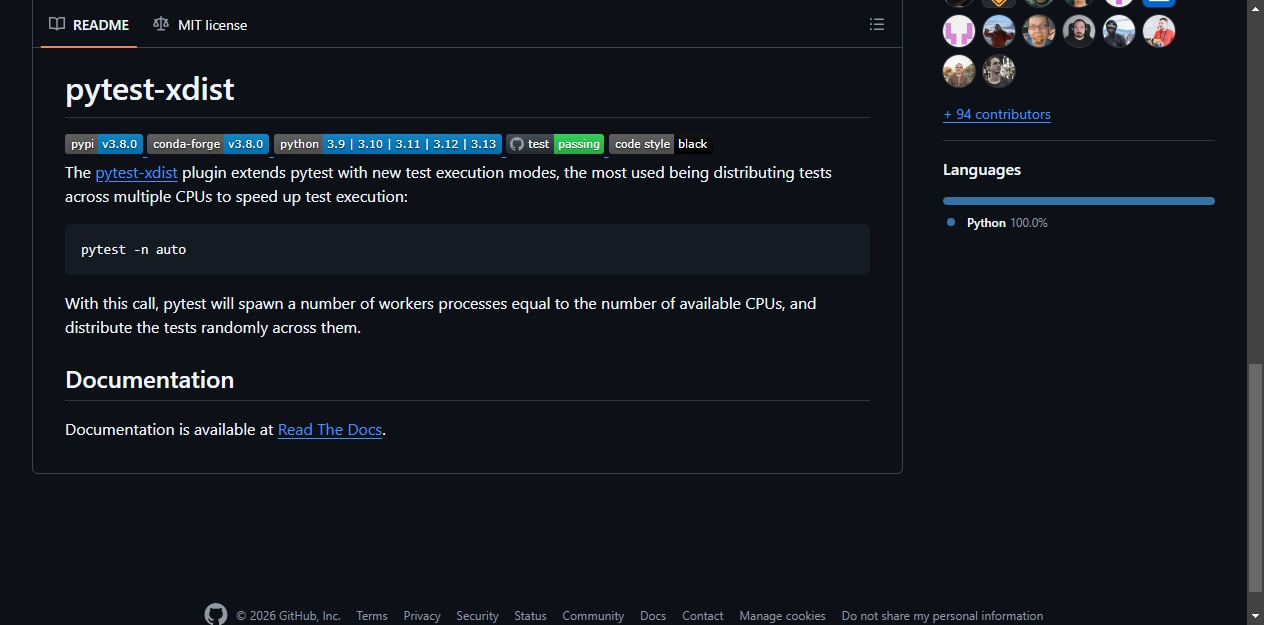
Task: Open contributor avatar of bearded man with headphones
Action: [x=1079, y=31]
